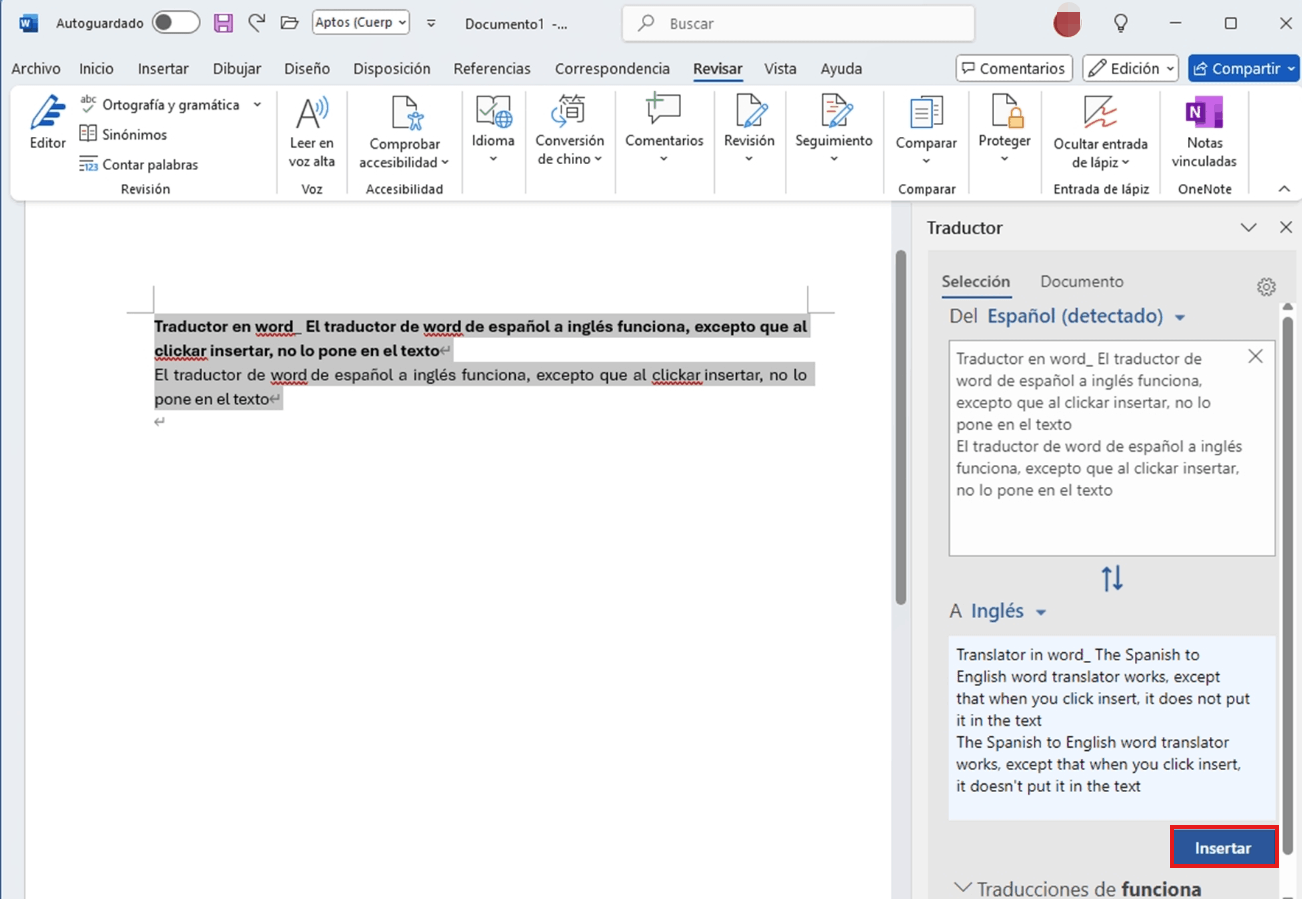The width and height of the screenshot is (1302, 899).
Task: Open Traductor settings gear
Action: click(1266, 287)
